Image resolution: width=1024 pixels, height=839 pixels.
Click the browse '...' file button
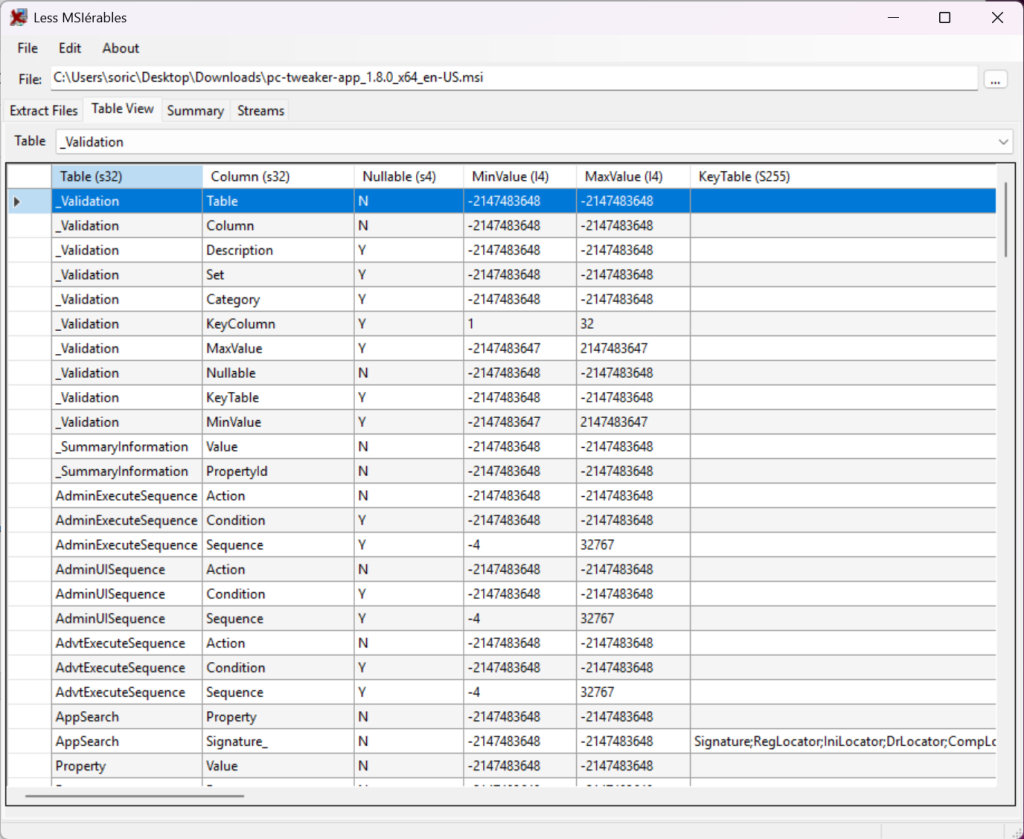tap(995, 80)
